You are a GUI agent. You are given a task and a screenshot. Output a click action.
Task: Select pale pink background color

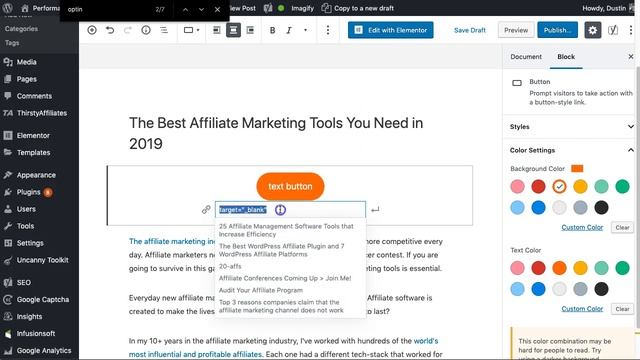tap(517, 187)
